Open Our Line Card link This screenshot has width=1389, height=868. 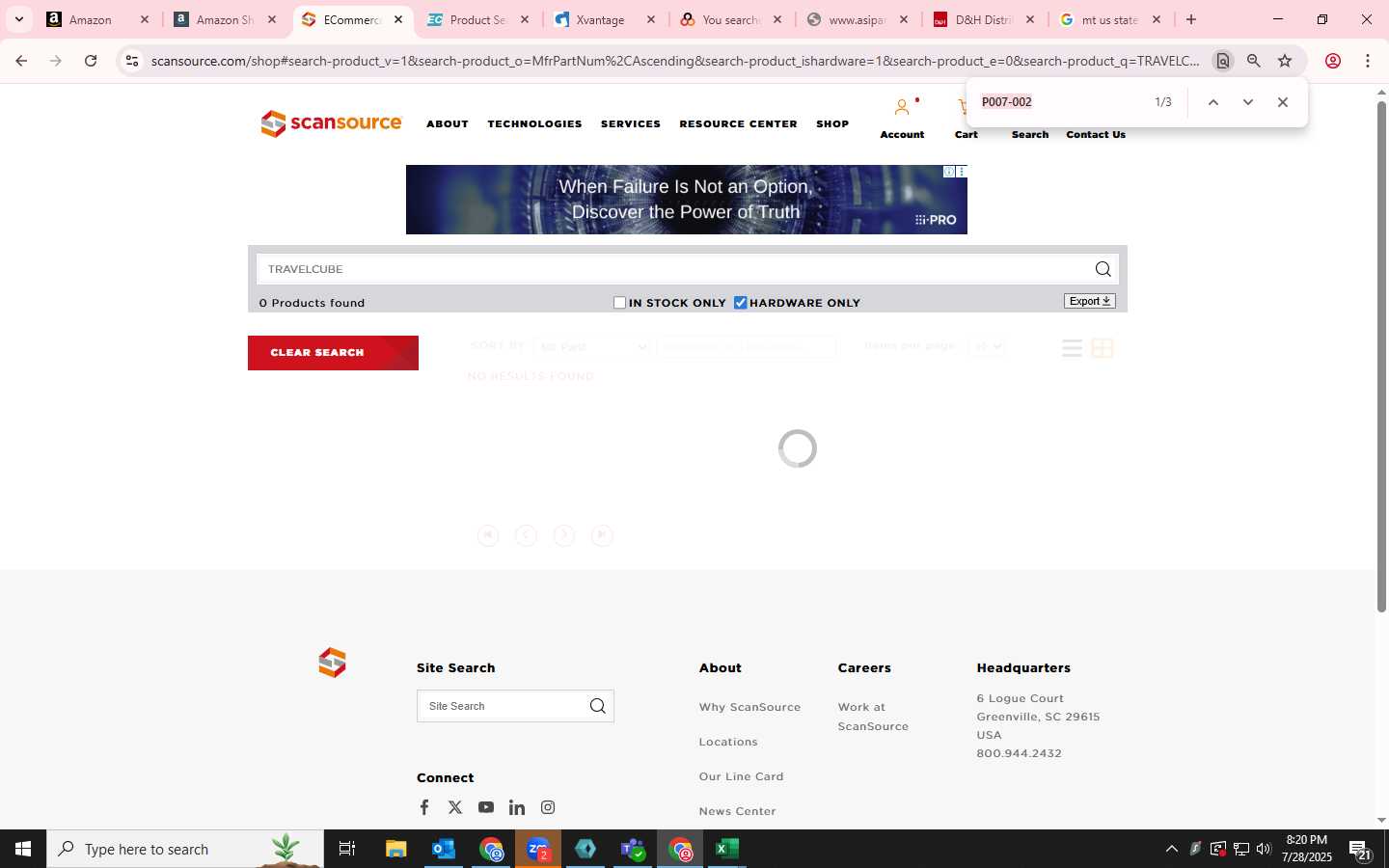tap(741, 776)
